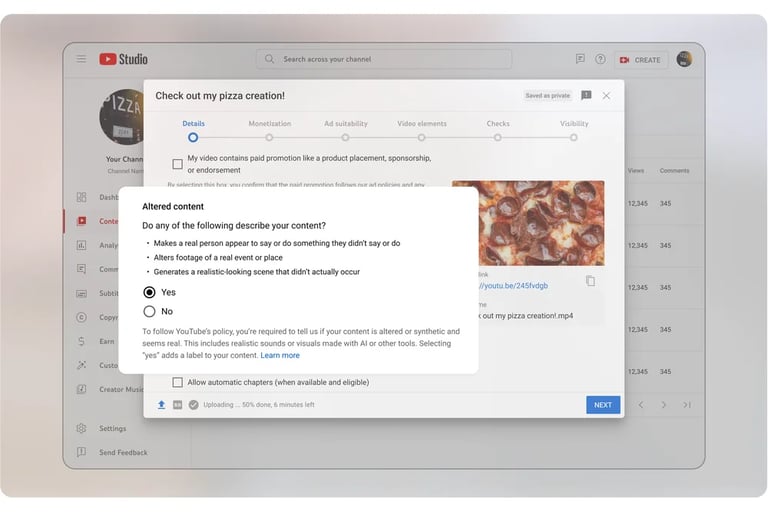Screen dimensions: 768x512
Task: Open the help question mark icon
Action: click(600, 59)
